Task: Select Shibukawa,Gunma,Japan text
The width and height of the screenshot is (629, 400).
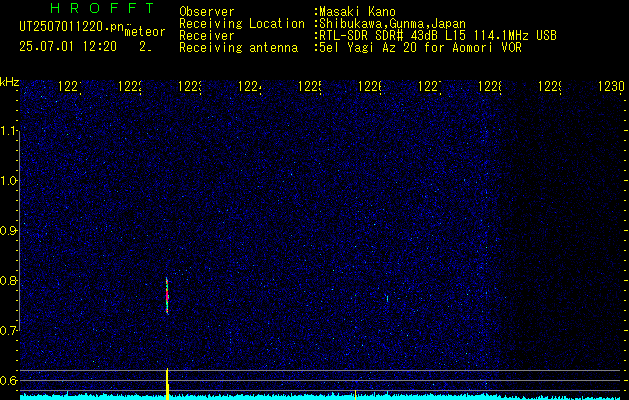Action: [x=392, y=24]
